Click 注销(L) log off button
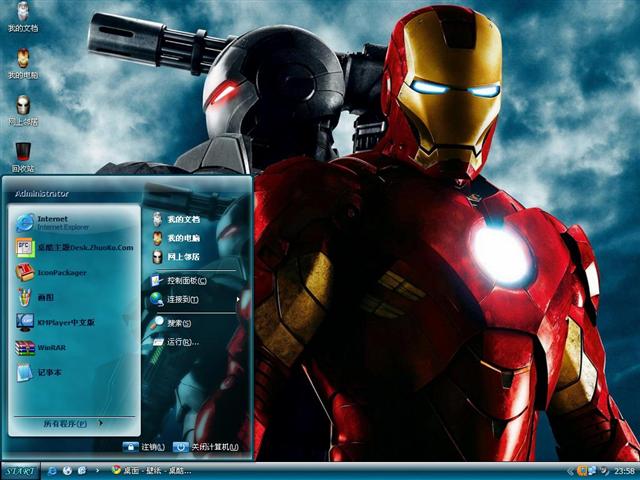The height and width of the screenshot is (480, 640). [144, 447]
